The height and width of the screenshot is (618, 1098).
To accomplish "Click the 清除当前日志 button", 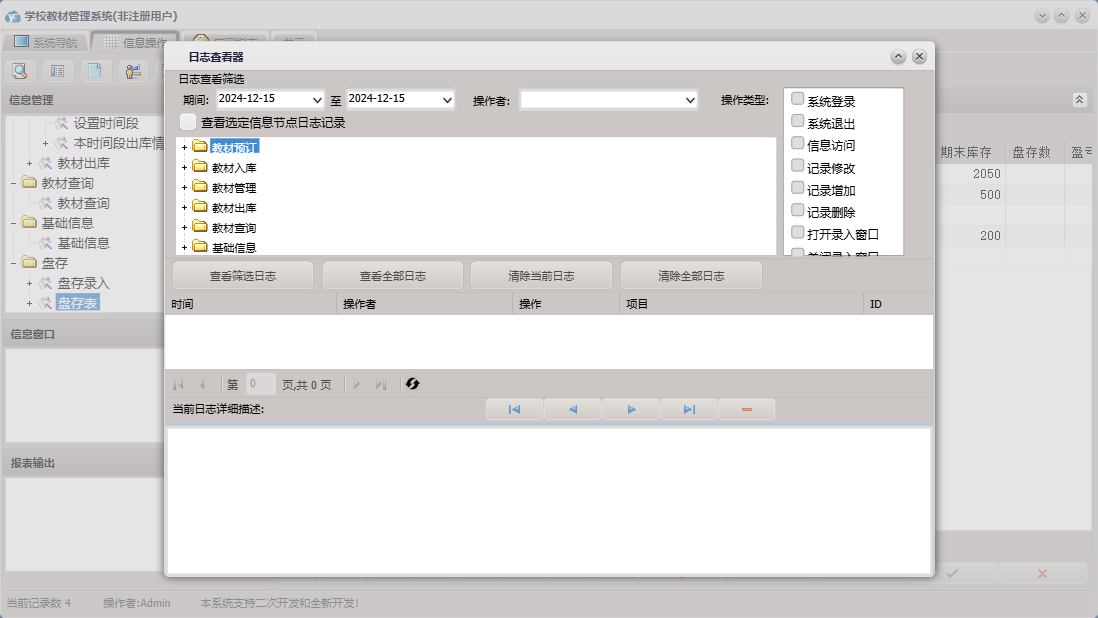I will pyautogui.click(x=541, y=276).
